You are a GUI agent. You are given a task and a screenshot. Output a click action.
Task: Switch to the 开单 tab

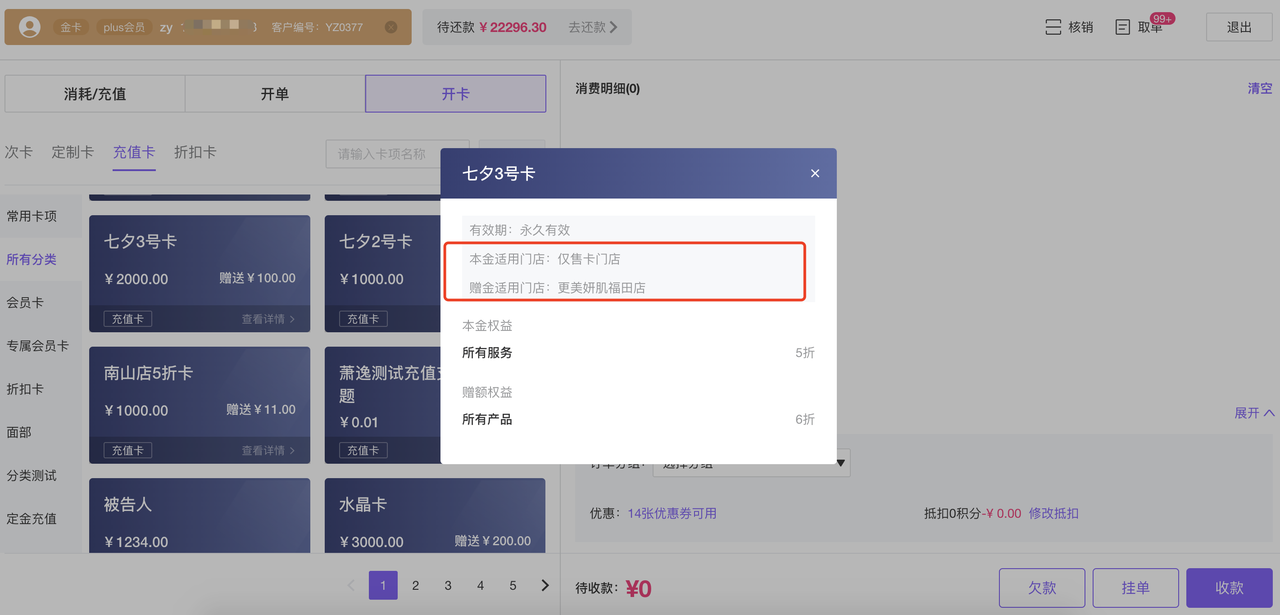point(275,94)
